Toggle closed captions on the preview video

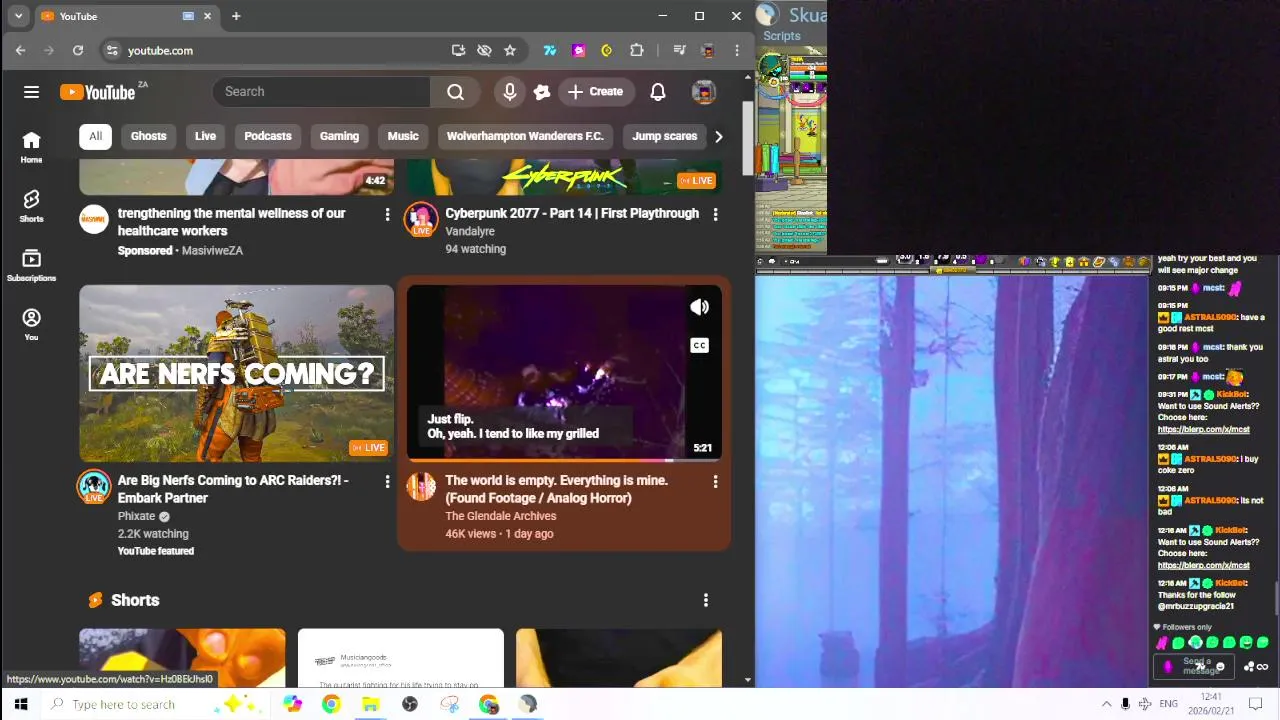tap(700, 346)
